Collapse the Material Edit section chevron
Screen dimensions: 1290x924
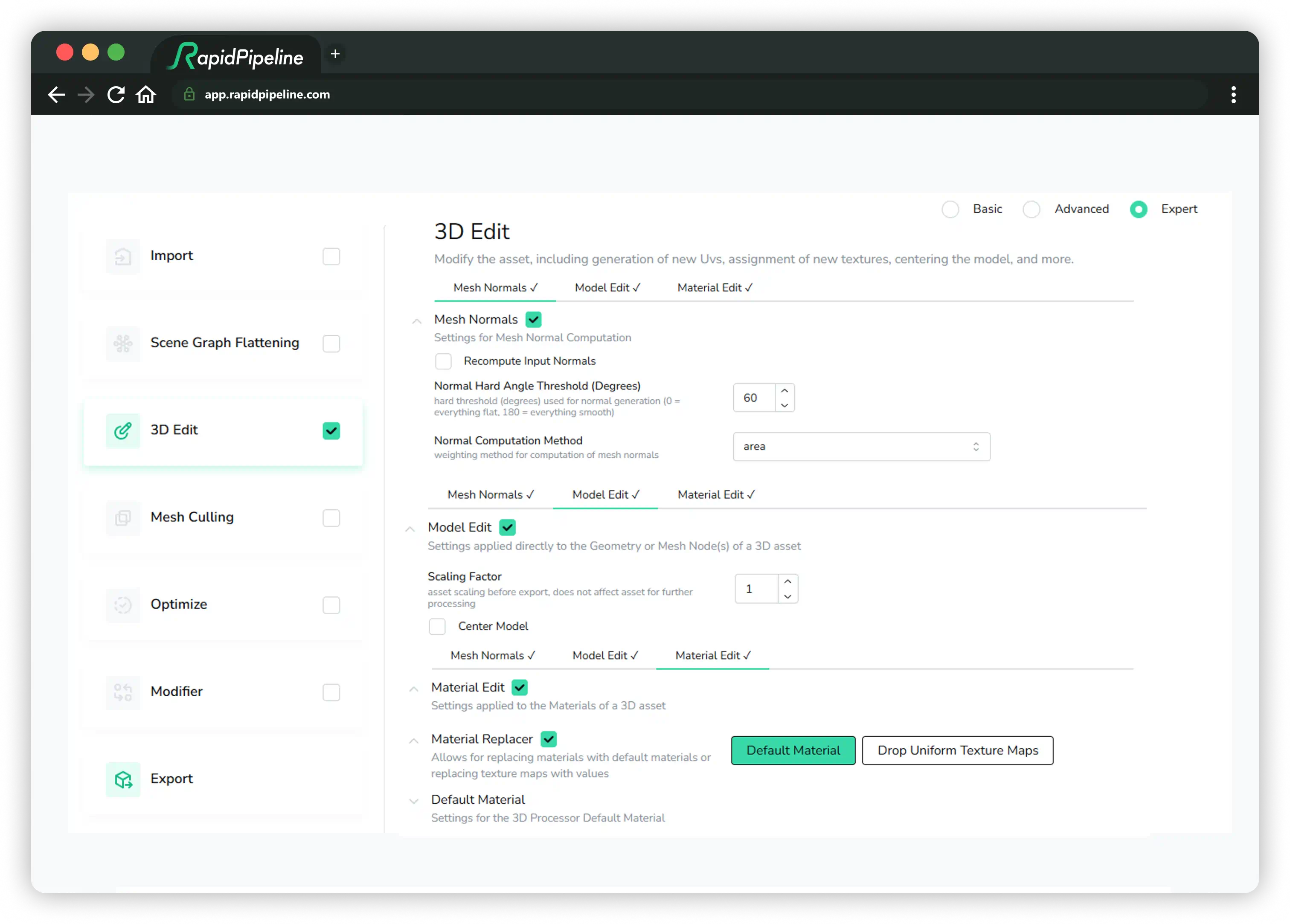pos(413,689)
